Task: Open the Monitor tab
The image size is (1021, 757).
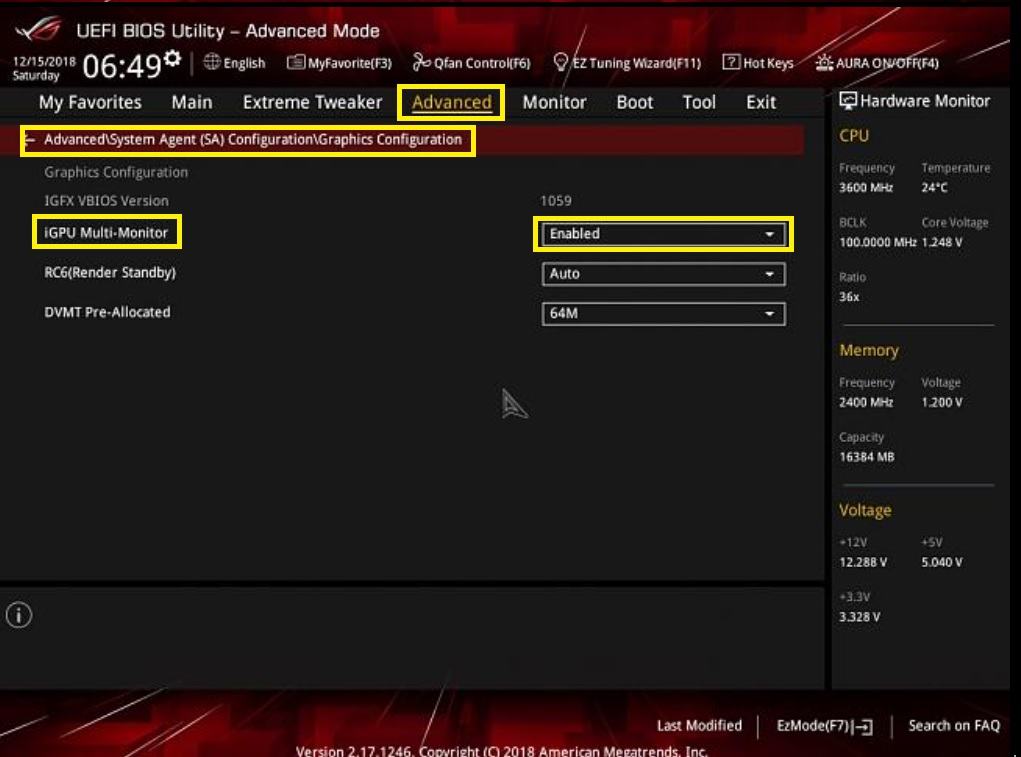Action: [x=554, y=102]
